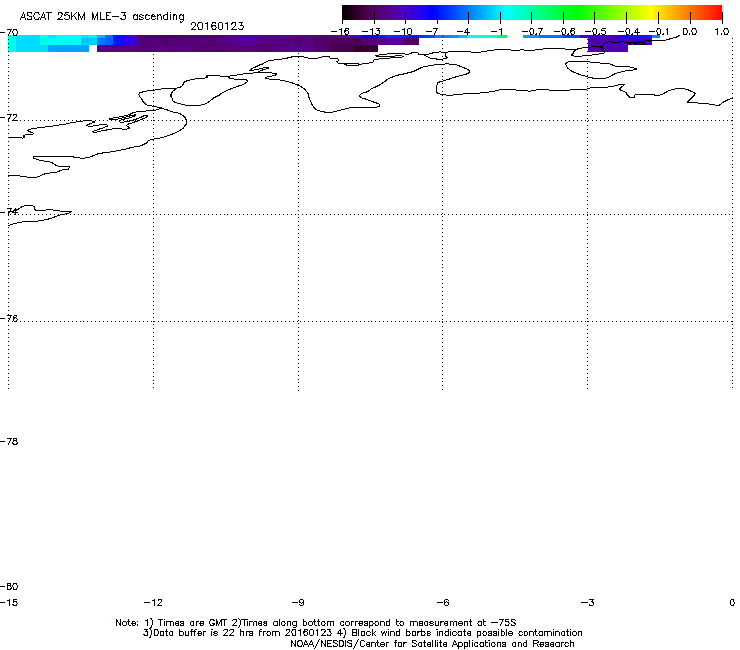Viewport: 740px width, 650px height.
Task: Click the color bar label -0.1
Action: click(659, 31)
